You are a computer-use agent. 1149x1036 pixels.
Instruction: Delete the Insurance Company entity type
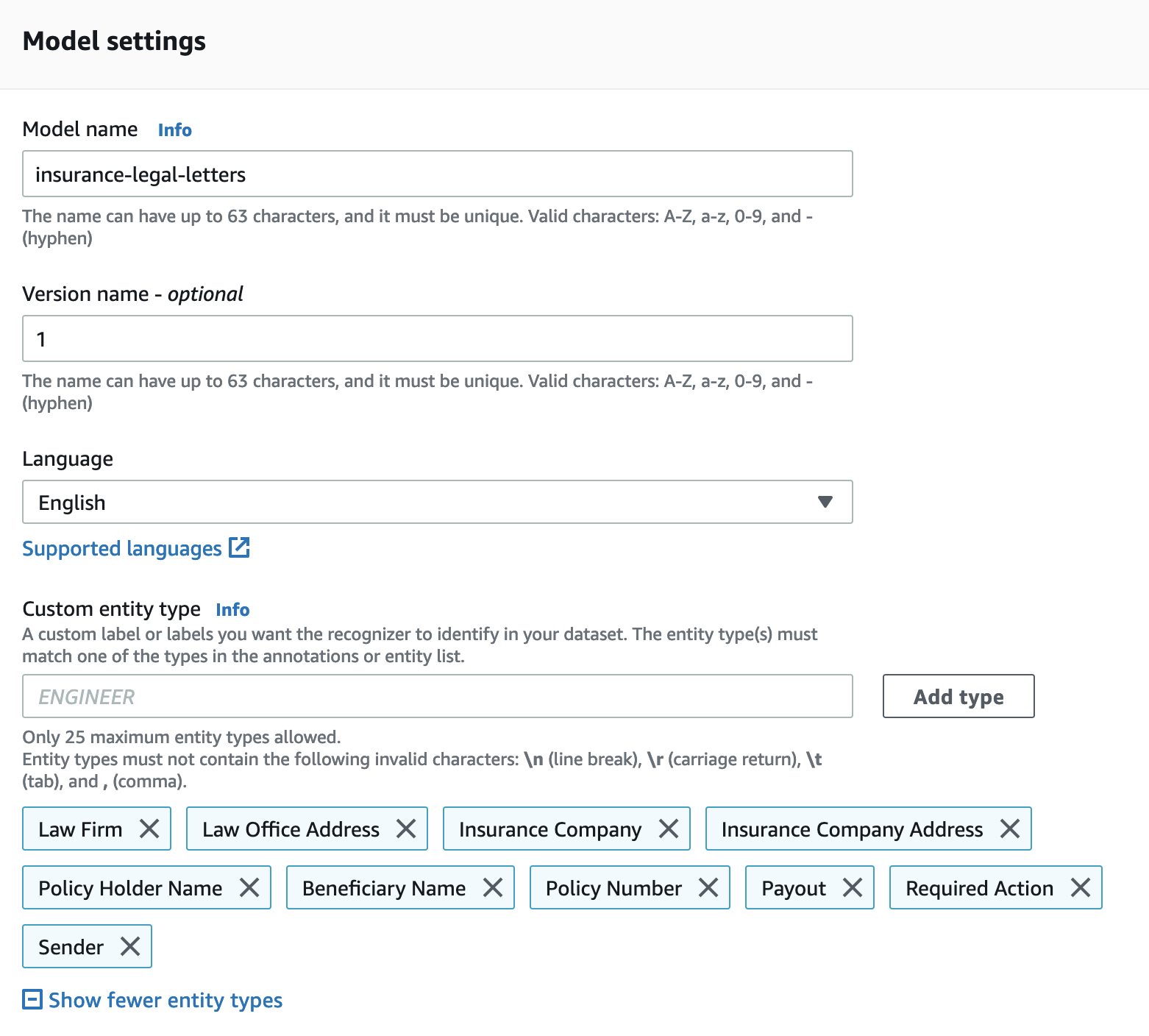[669, 829]
